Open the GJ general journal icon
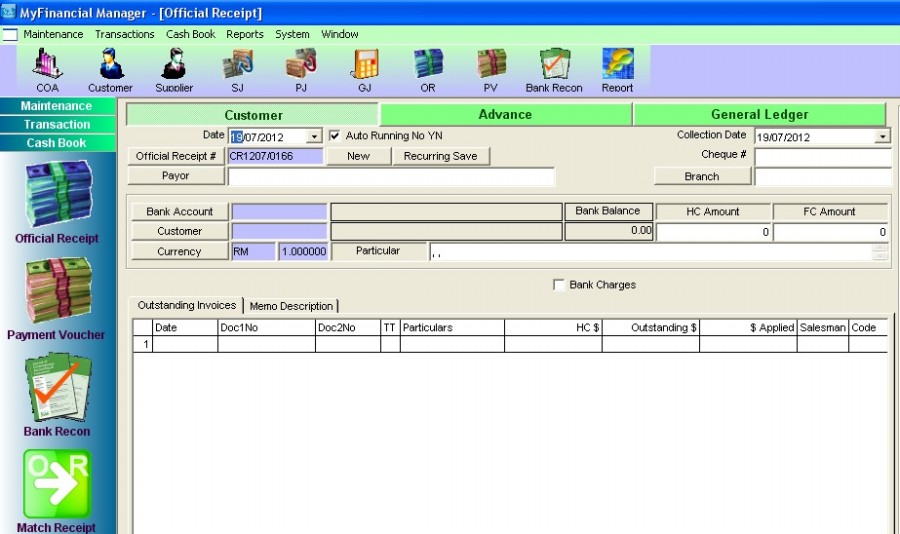Viewport: 900px width, 534px height. (x=365, y=69)
